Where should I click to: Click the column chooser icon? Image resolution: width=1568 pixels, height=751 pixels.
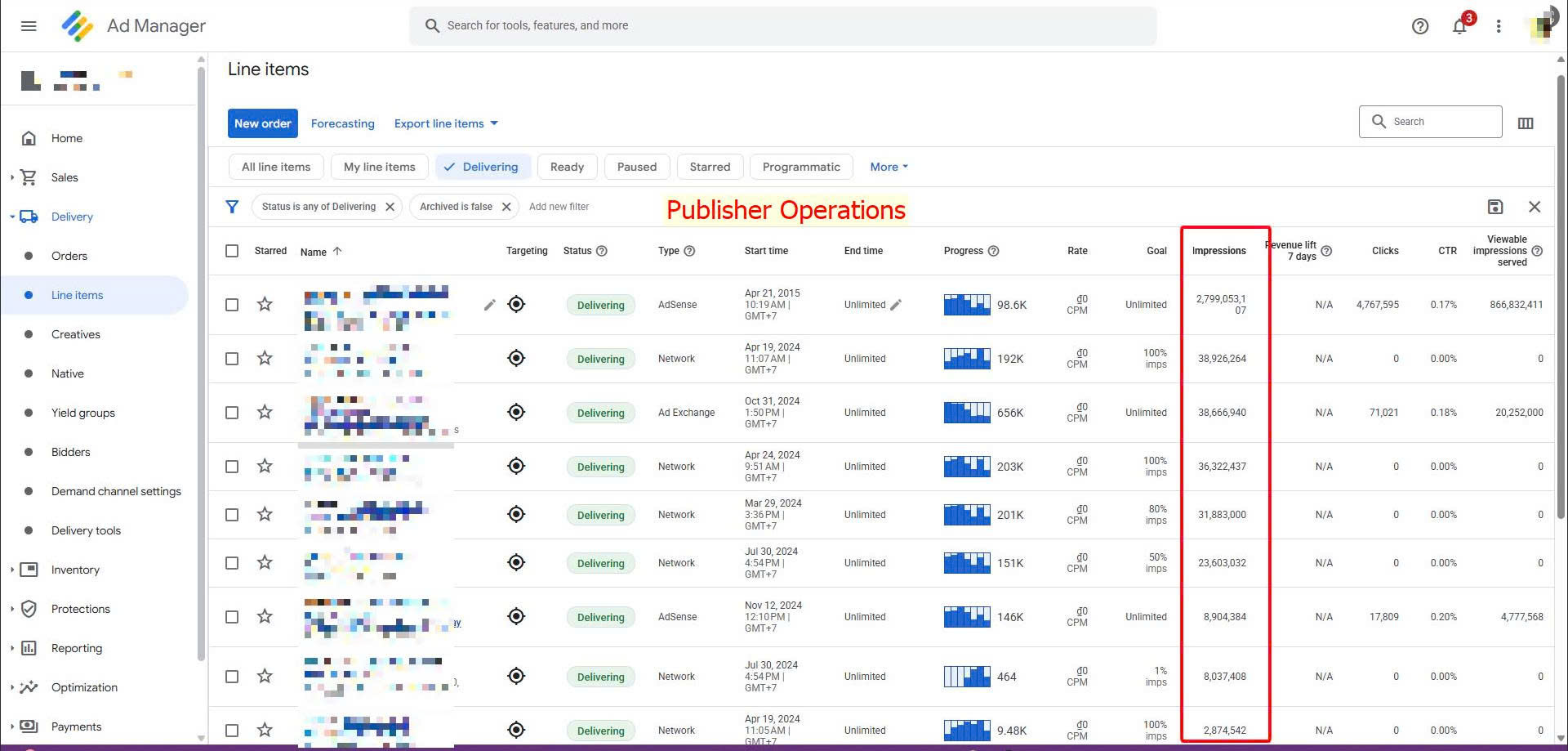tap(1526, 123)
